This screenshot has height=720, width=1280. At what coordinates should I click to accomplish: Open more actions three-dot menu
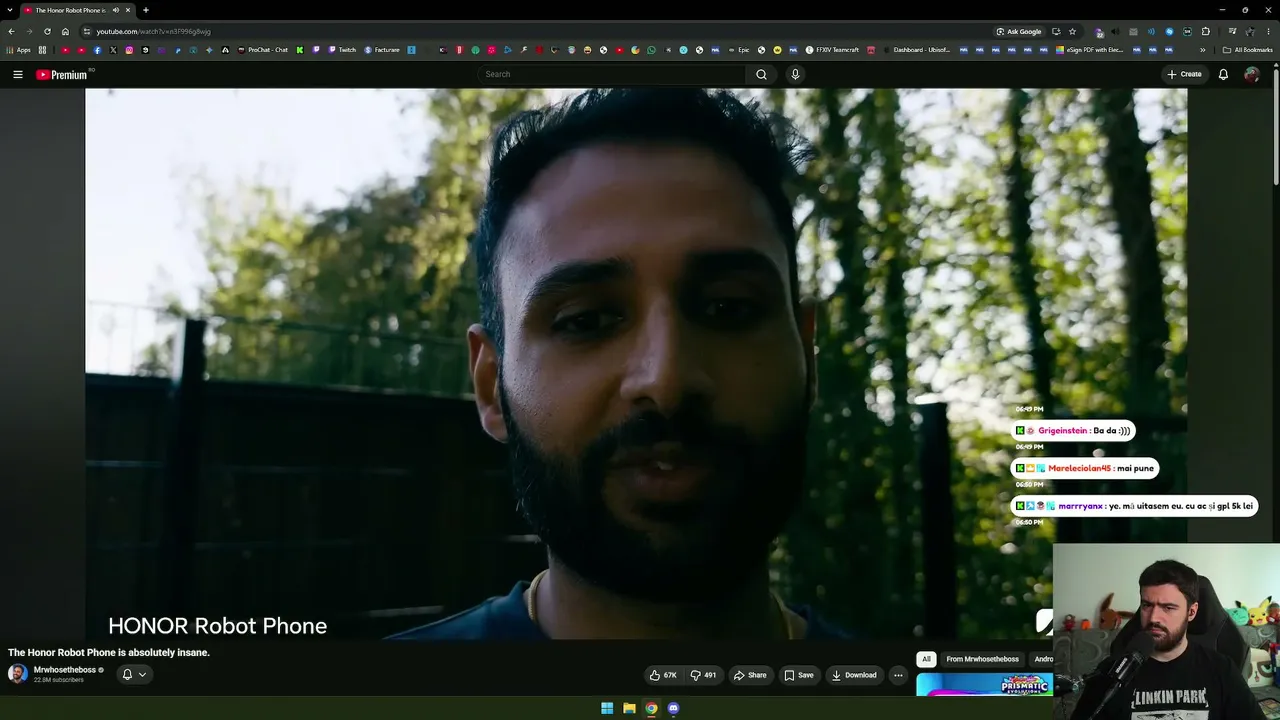[x=898, y=675]
